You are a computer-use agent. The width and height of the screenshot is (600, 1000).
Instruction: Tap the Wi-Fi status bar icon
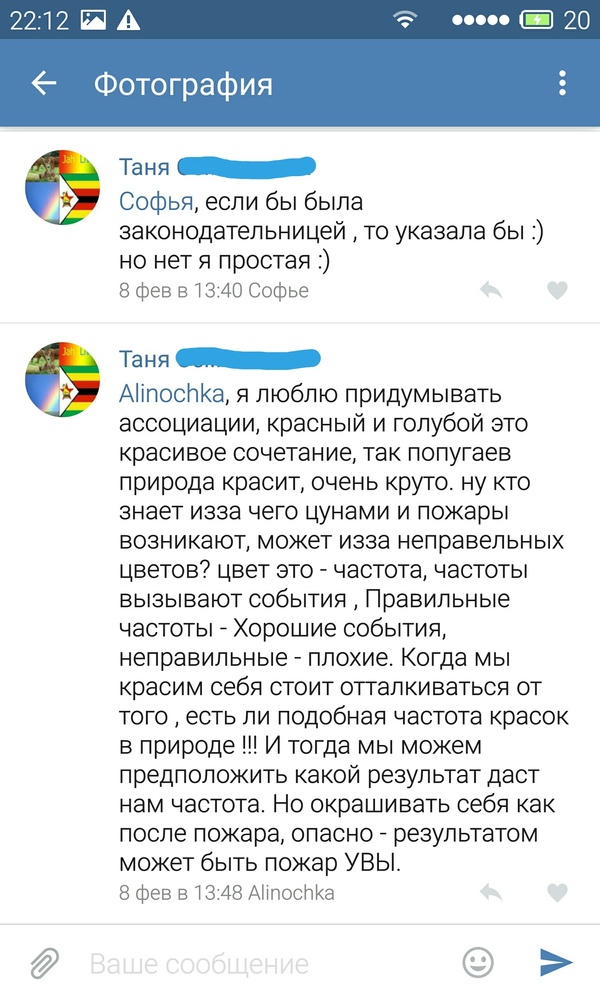(x=405, y=20)
